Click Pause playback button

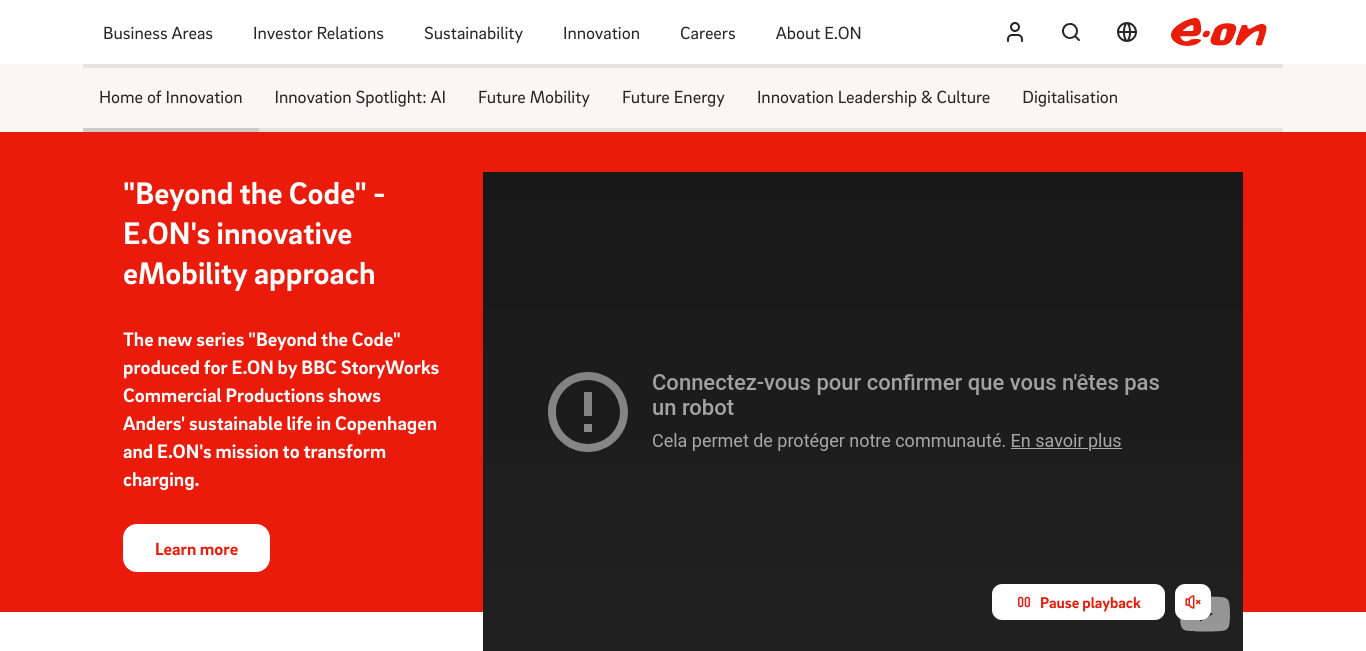(1078, 602)
